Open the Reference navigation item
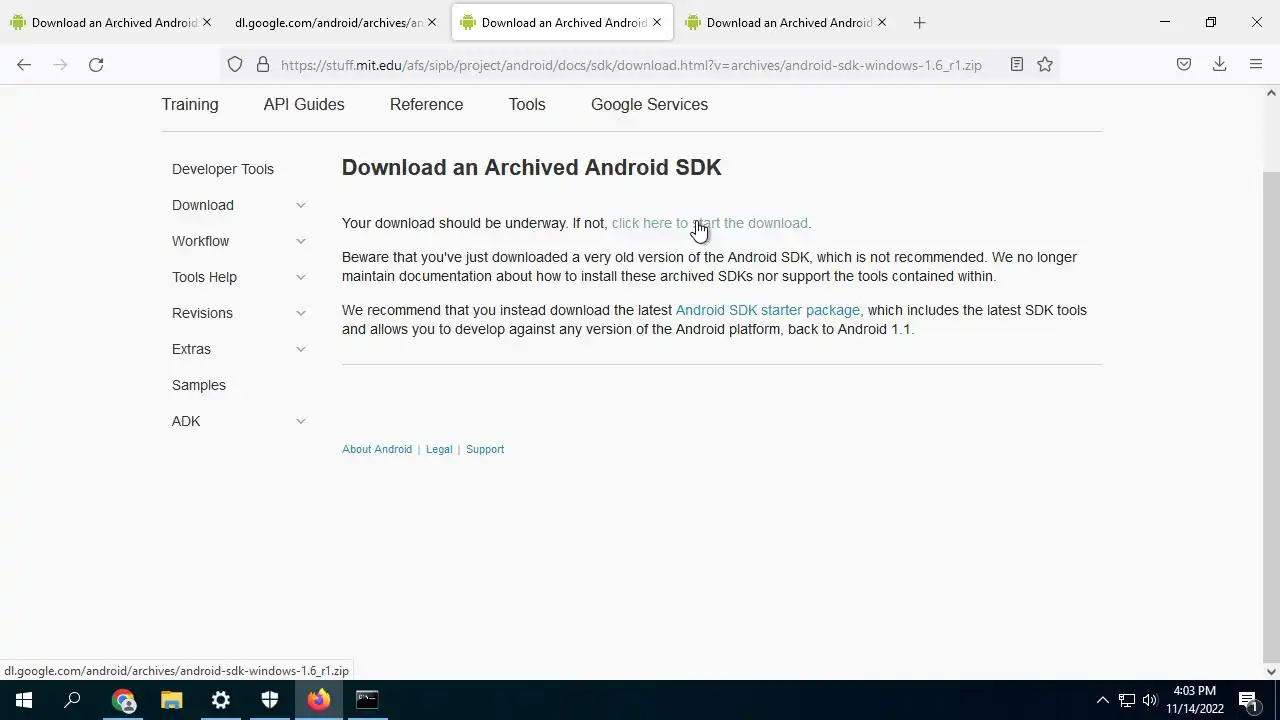Viewport: 1280px width, 720px height. click(426, 104)
